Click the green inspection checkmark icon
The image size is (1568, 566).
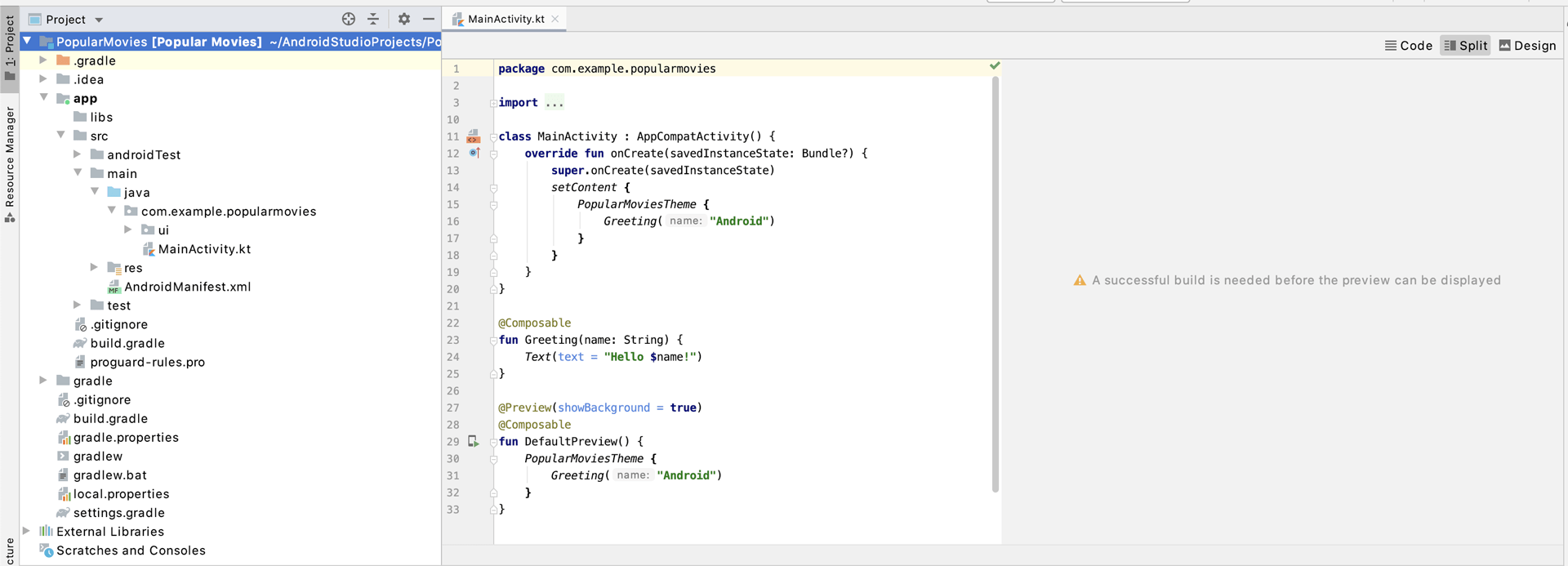(x=995, y=65)
